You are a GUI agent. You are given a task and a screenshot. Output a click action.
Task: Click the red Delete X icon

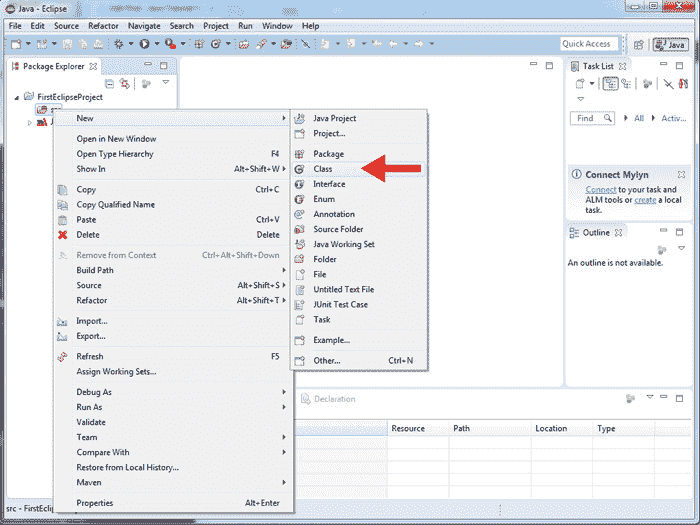click(62, 235)
